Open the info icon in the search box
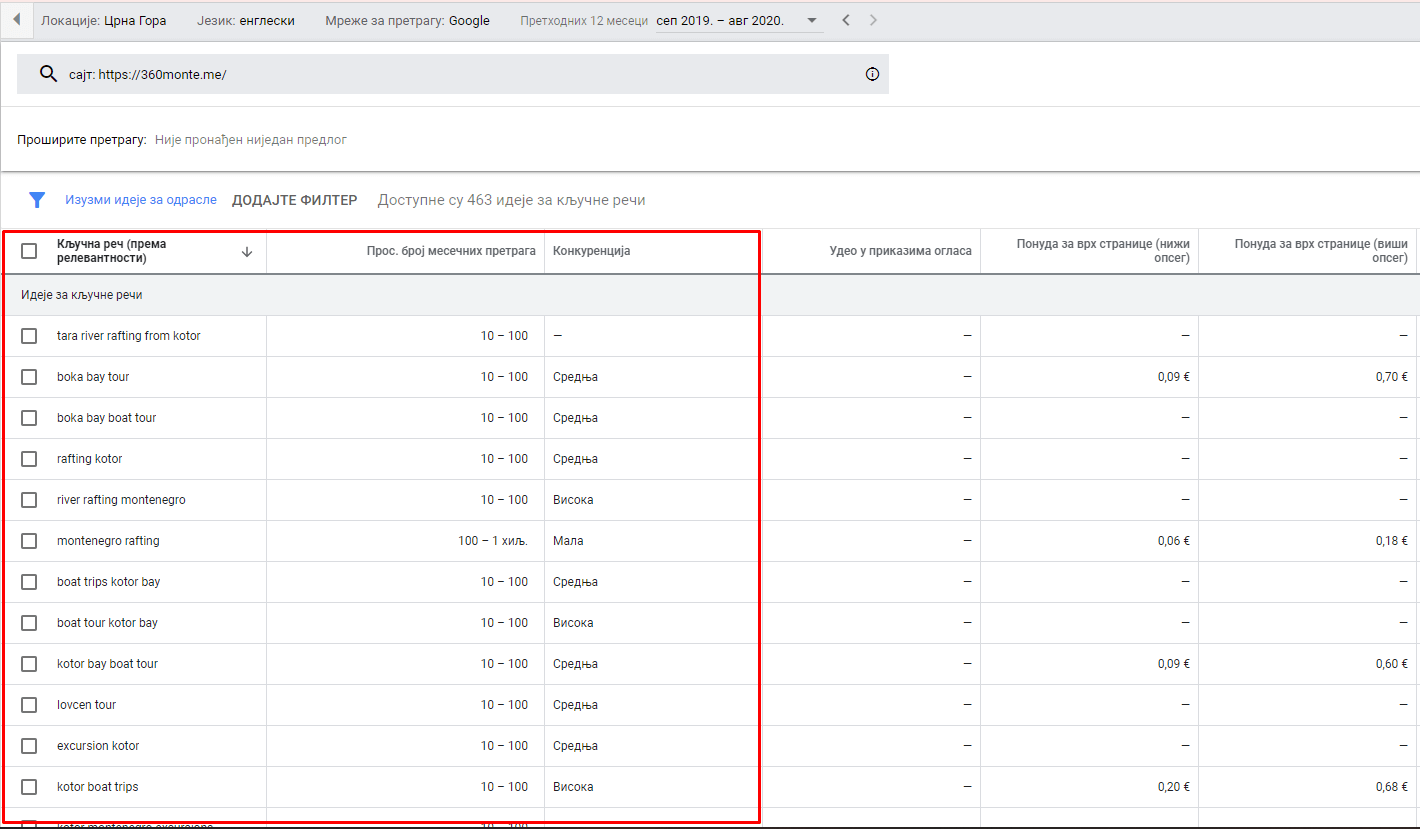The width and height of the screenshot is (1420, 829). (x=872, y=74)
